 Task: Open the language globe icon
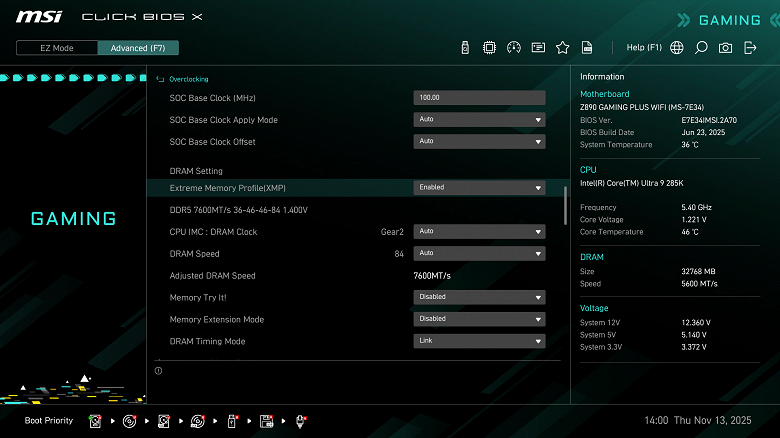click(677, 48)
